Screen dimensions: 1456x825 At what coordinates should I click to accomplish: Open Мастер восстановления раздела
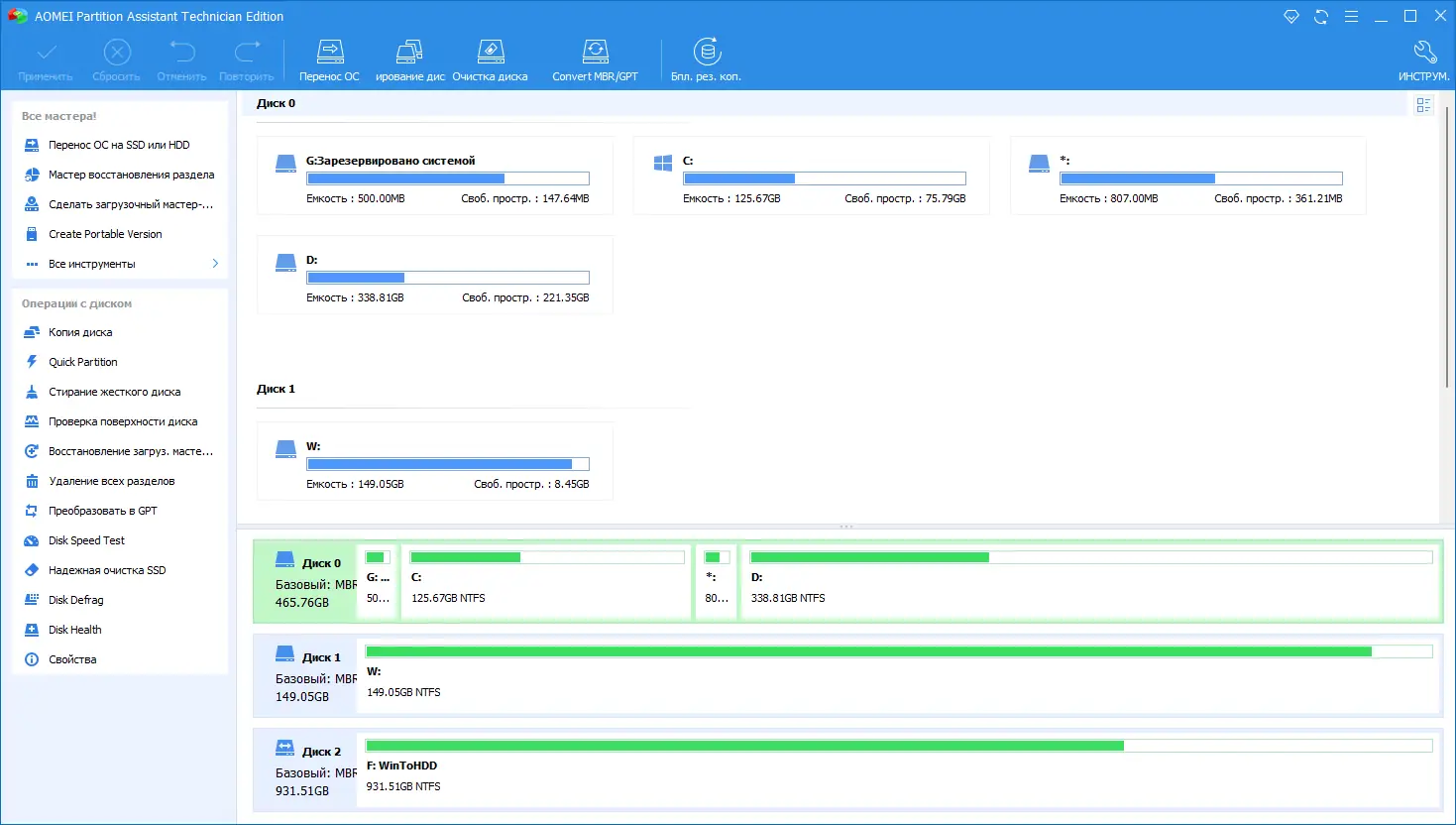(x=120, y=175)
